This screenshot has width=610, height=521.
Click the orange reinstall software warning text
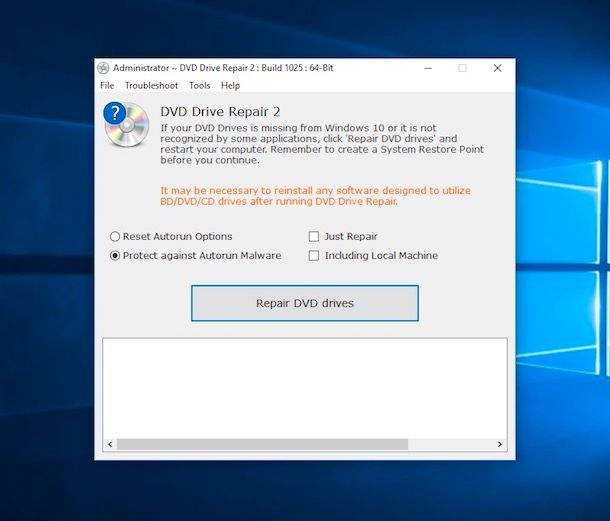point(316,196)
